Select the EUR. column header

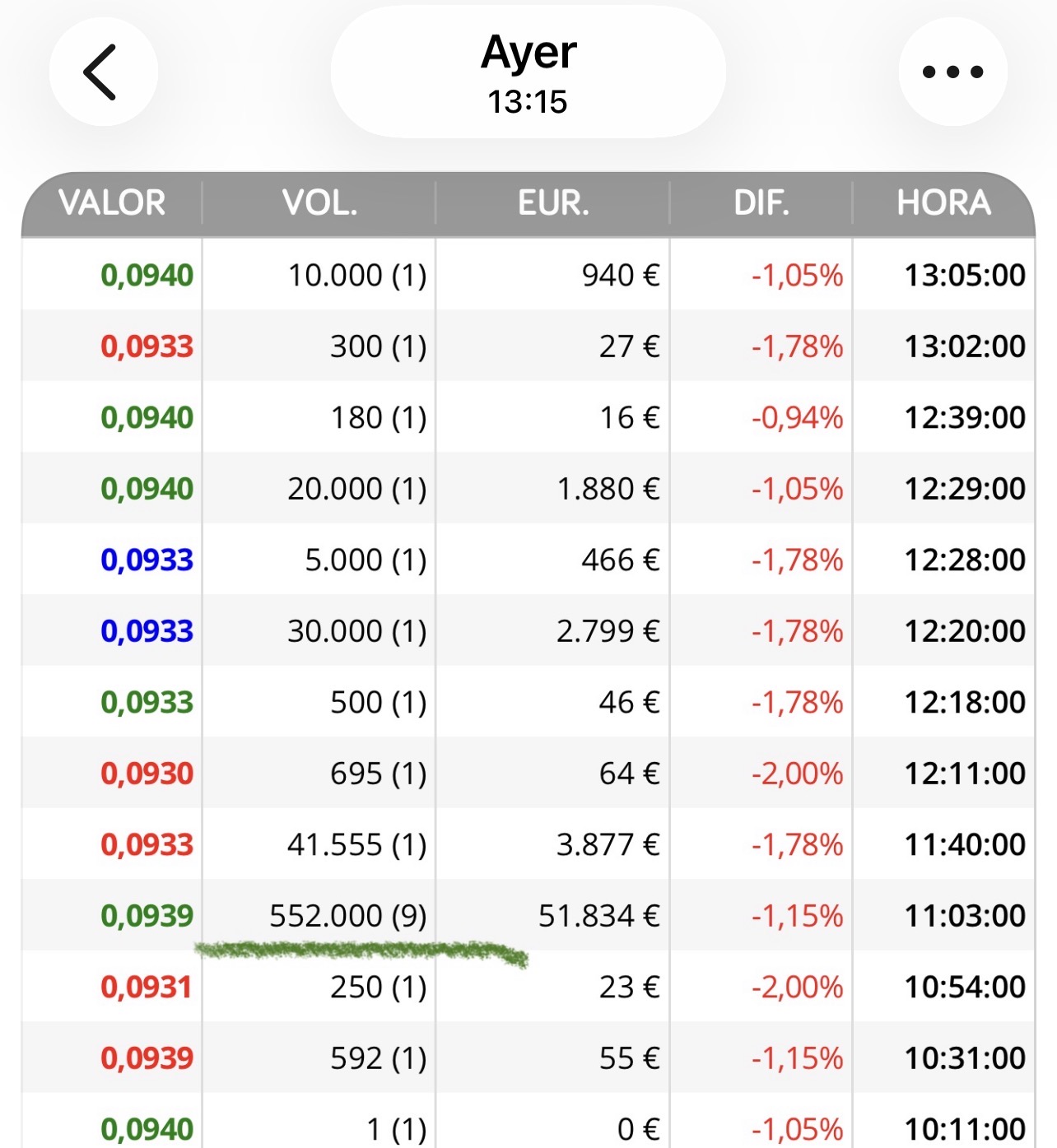553,202
